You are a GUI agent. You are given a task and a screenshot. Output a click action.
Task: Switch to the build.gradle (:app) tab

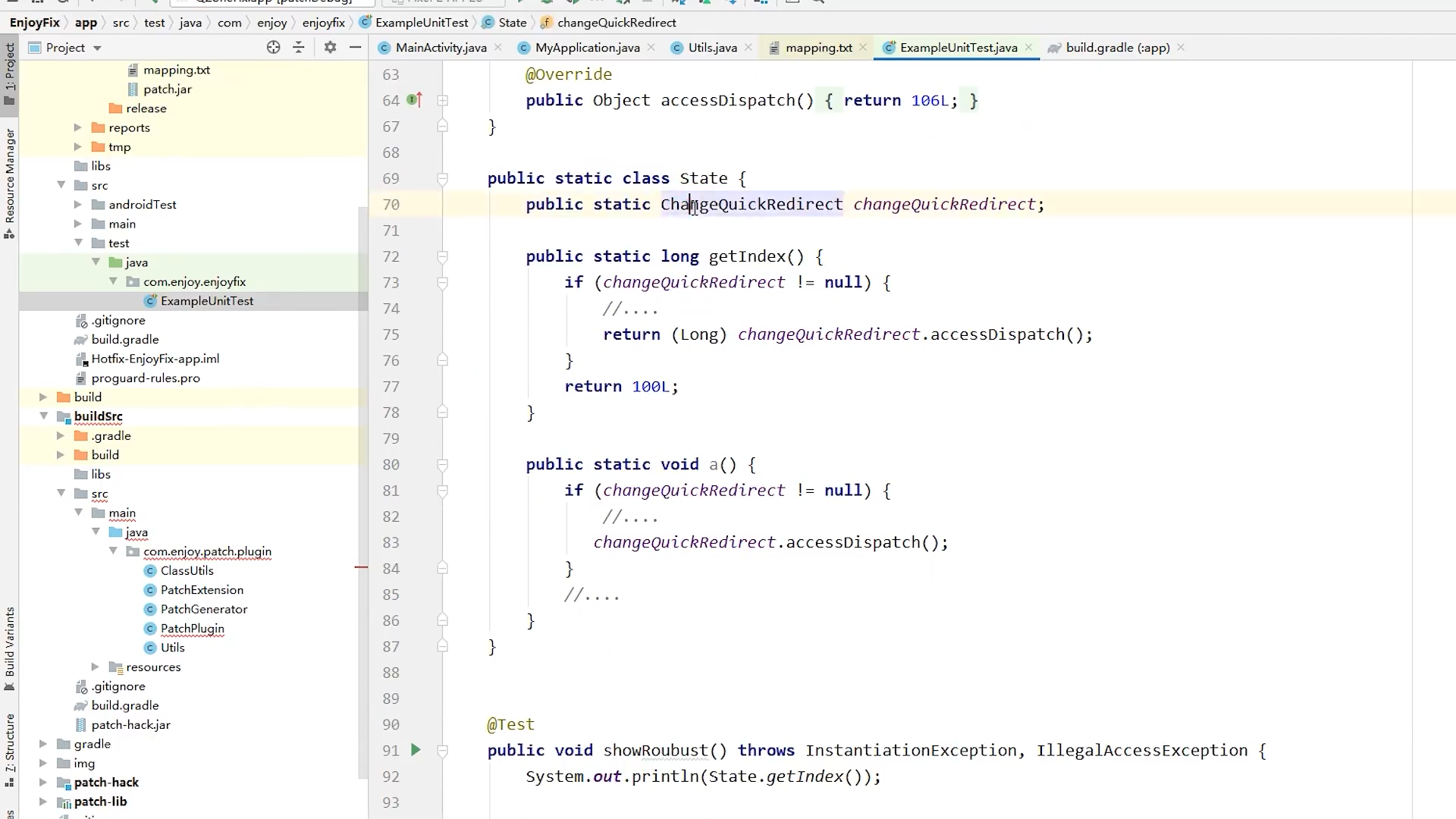click(x=1116, y=48)
